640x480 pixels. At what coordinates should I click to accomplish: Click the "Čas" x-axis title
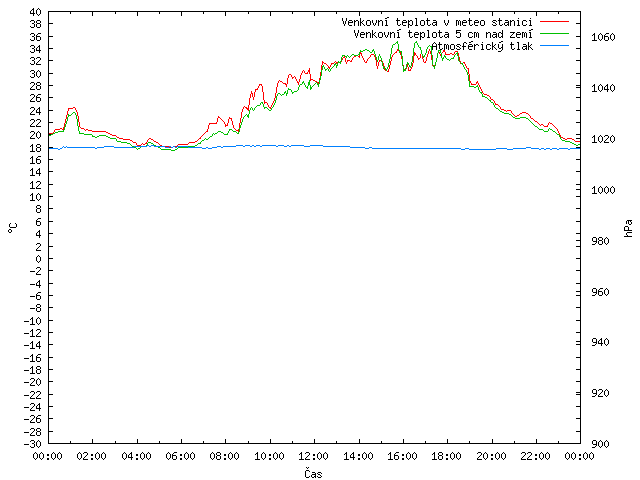click(x=313, y=473)
